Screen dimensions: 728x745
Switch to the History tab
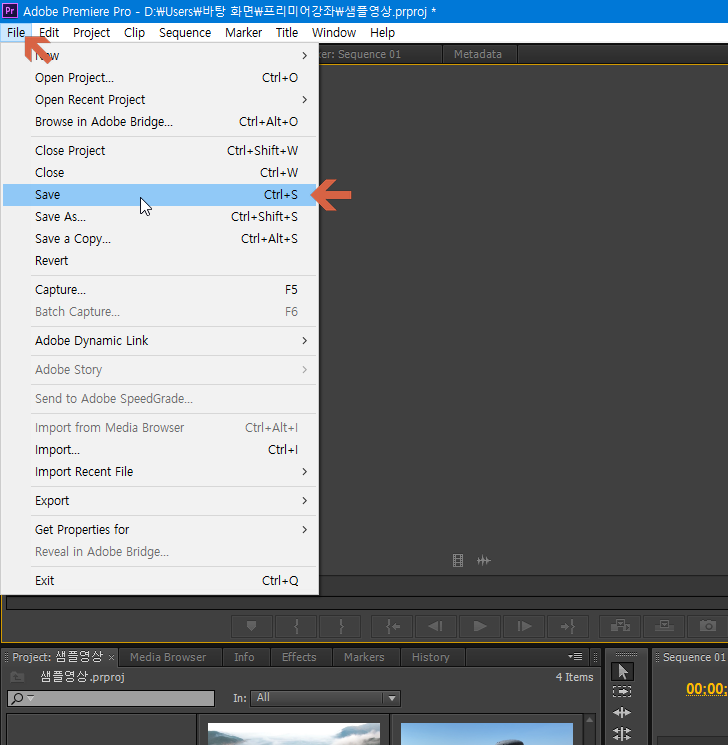[431, 657]
